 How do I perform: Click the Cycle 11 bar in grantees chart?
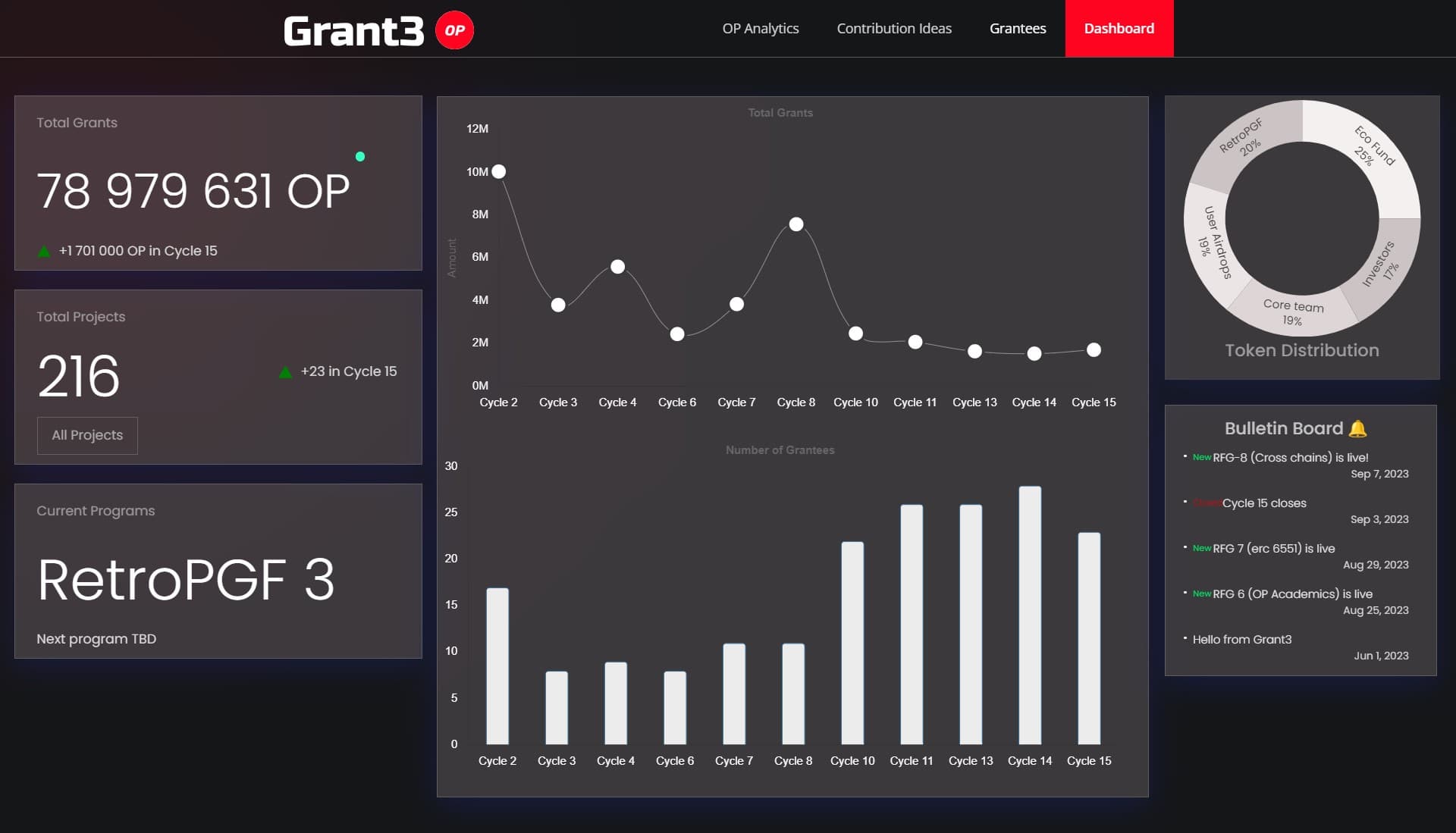pyautogui.click(x=912, y=624)
